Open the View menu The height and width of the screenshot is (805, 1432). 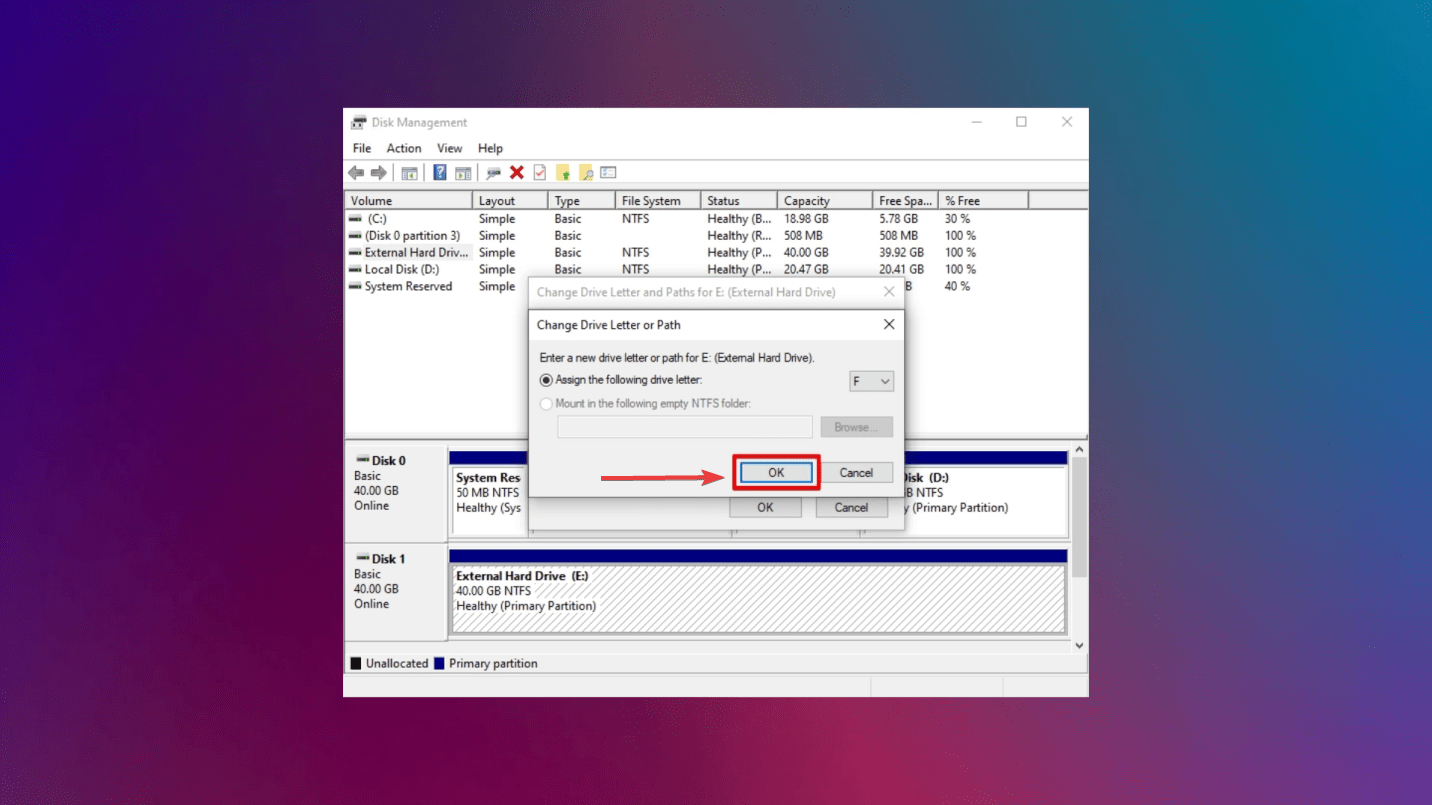(450, 148)
